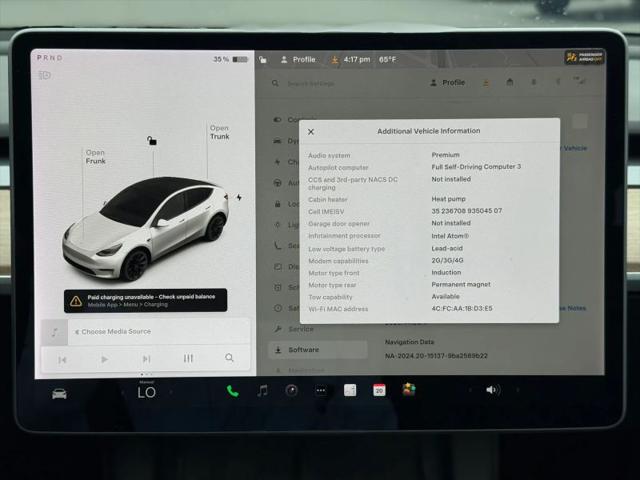Skip to next track in media player
This screenshot has height=480, width=640.
(x=146, y=359)
